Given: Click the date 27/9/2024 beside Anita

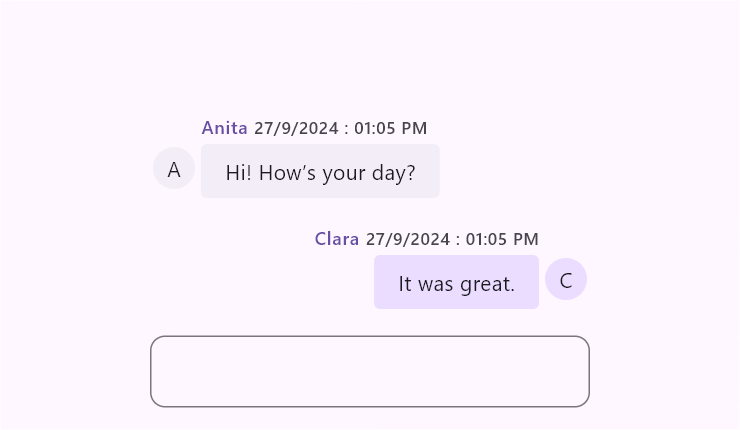Looking at the screenshot, I should point(296,128).
